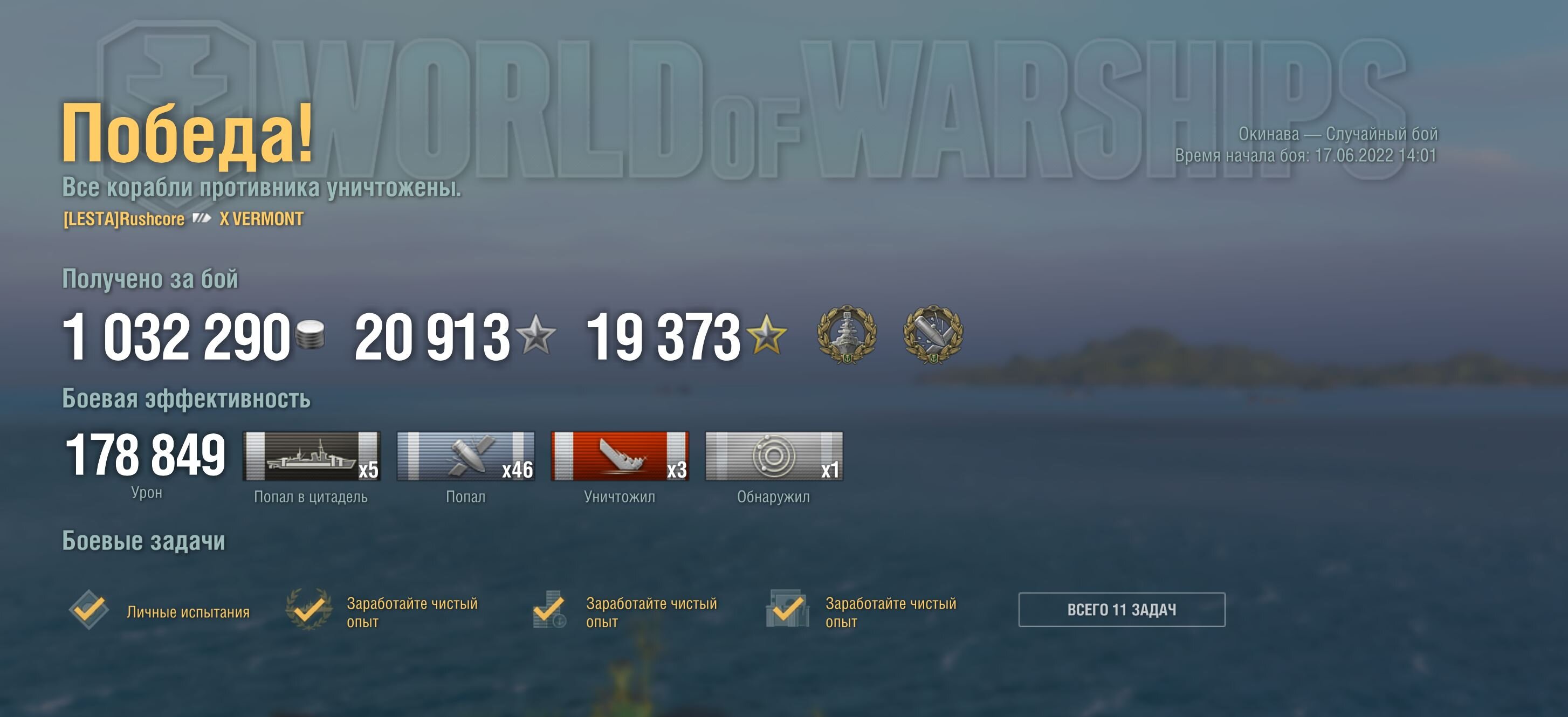Click the Личные испытания label

[x=188, y=612]
